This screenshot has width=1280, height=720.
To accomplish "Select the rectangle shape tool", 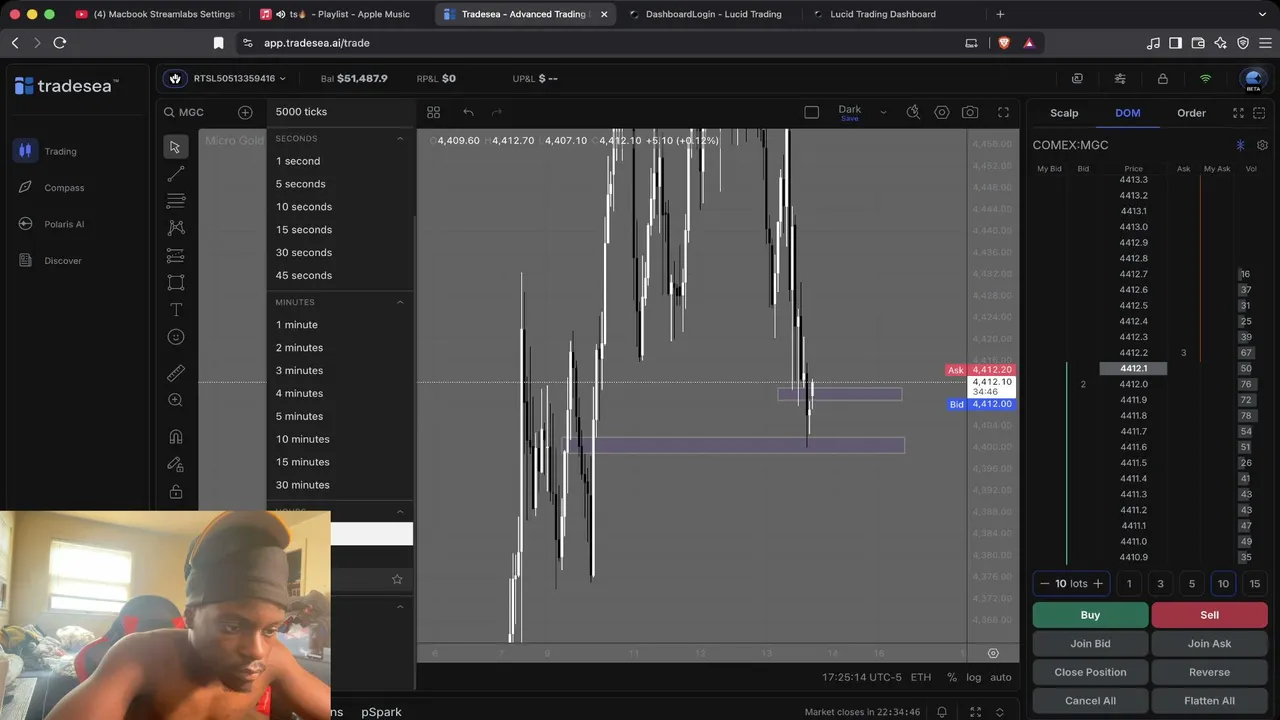I will pyautogui.click(x=175, y=282).
